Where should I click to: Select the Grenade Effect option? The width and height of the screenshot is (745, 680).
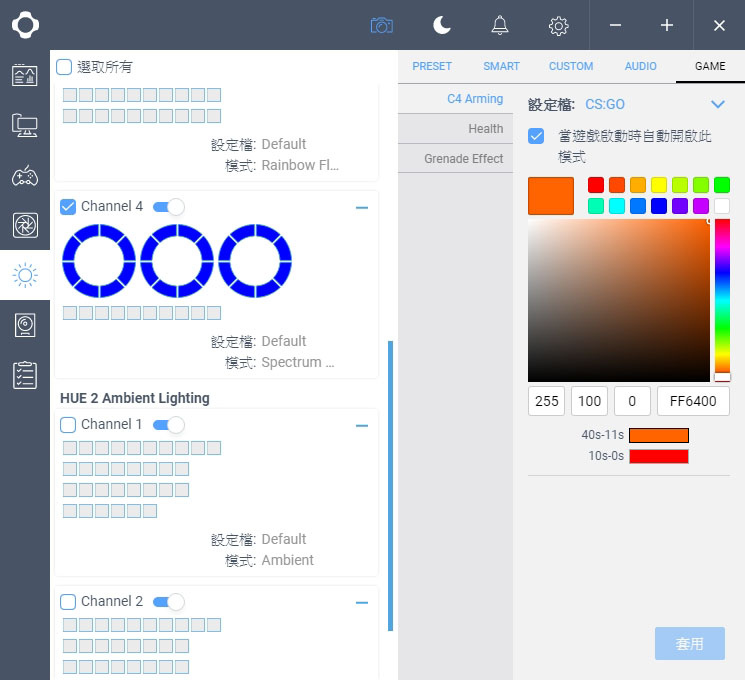click(x=455, y=158)
